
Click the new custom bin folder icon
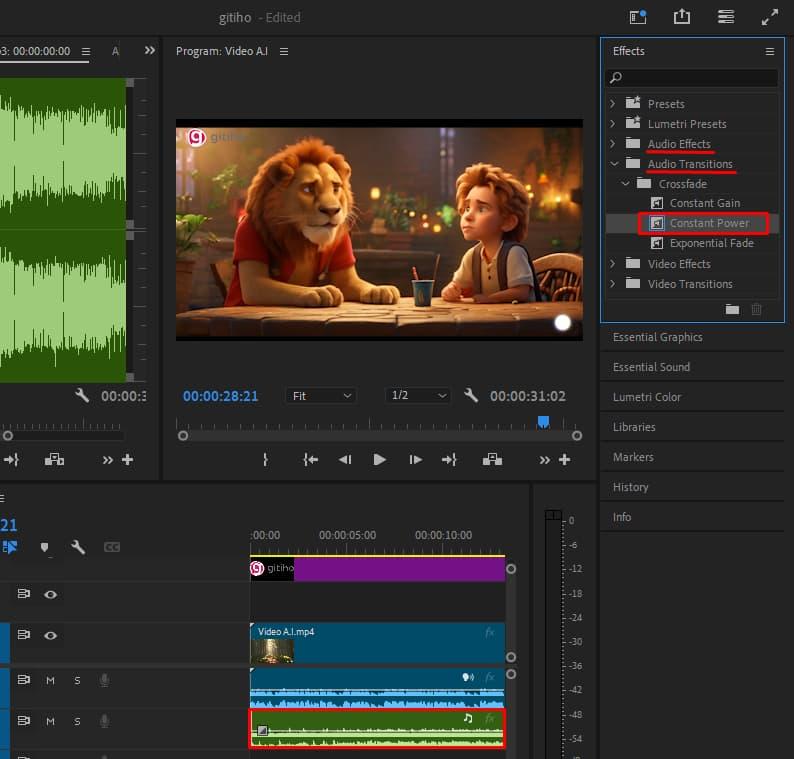[732, 309]
